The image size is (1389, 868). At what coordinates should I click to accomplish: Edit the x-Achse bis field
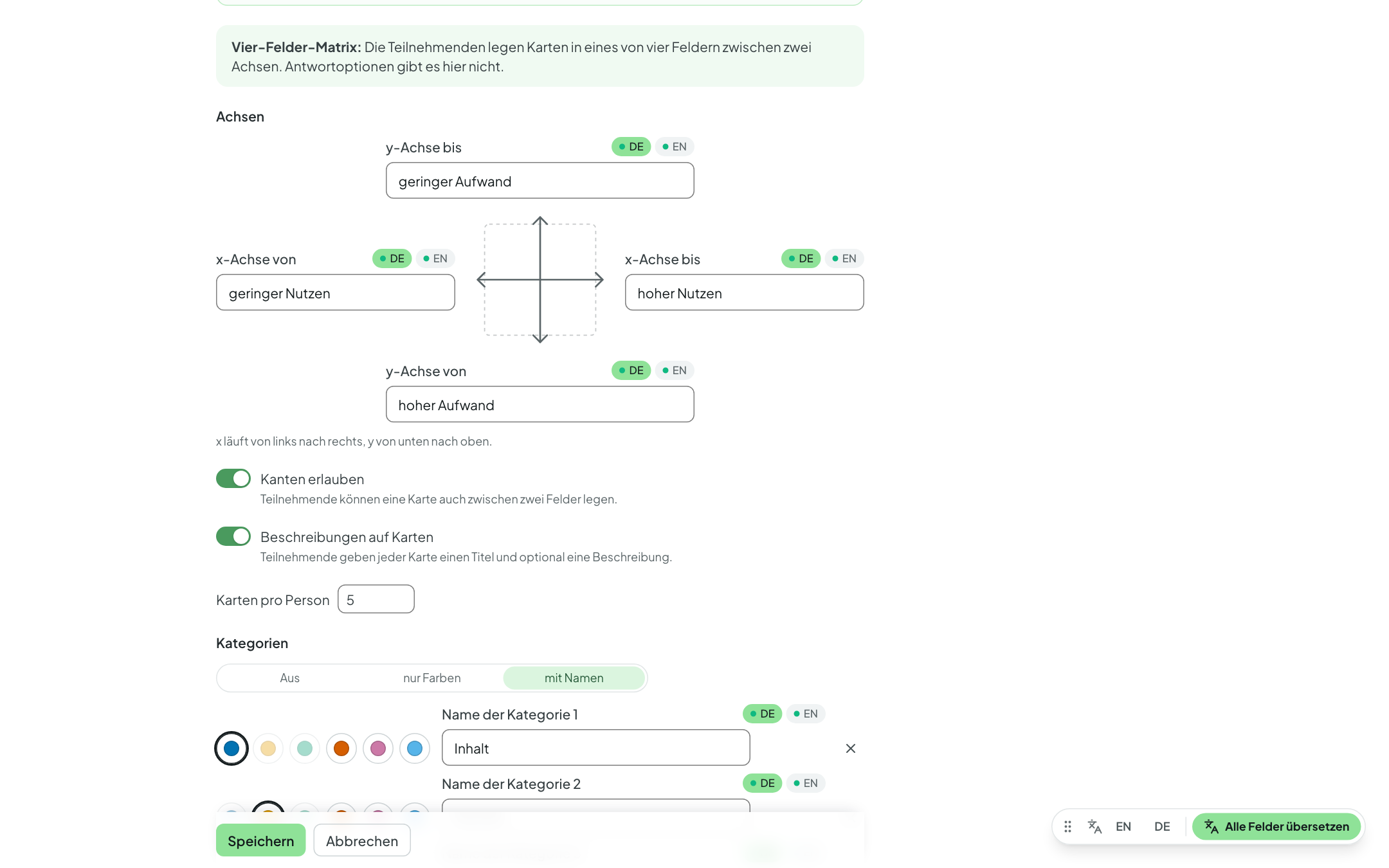(744, 293)
